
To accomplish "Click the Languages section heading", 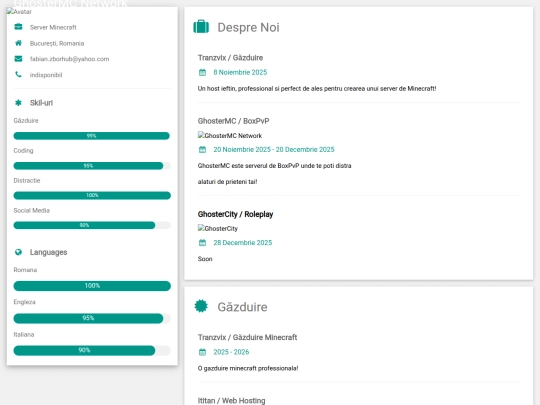I will click(49, 252).
